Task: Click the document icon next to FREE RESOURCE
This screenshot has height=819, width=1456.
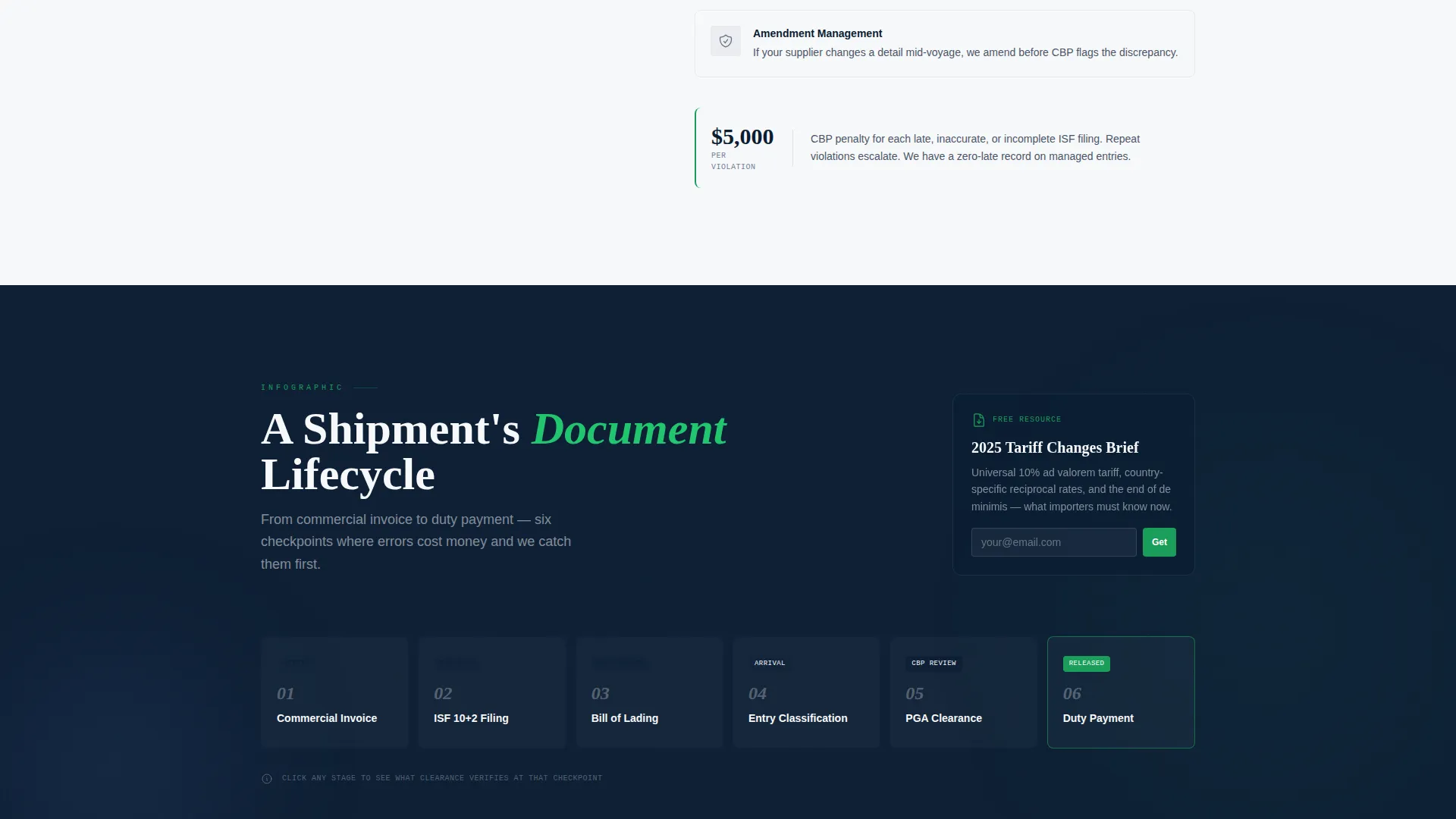Action: click(x=978, y=420)
